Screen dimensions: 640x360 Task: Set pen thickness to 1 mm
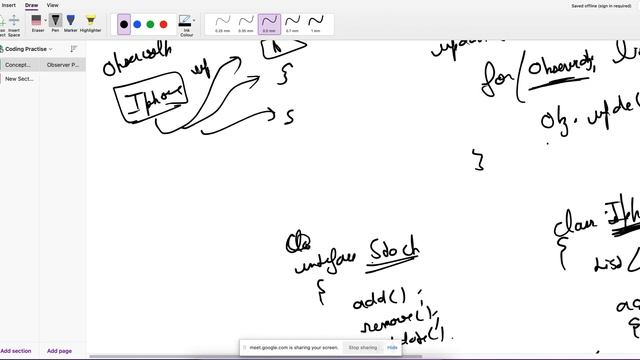pos(316,24)
